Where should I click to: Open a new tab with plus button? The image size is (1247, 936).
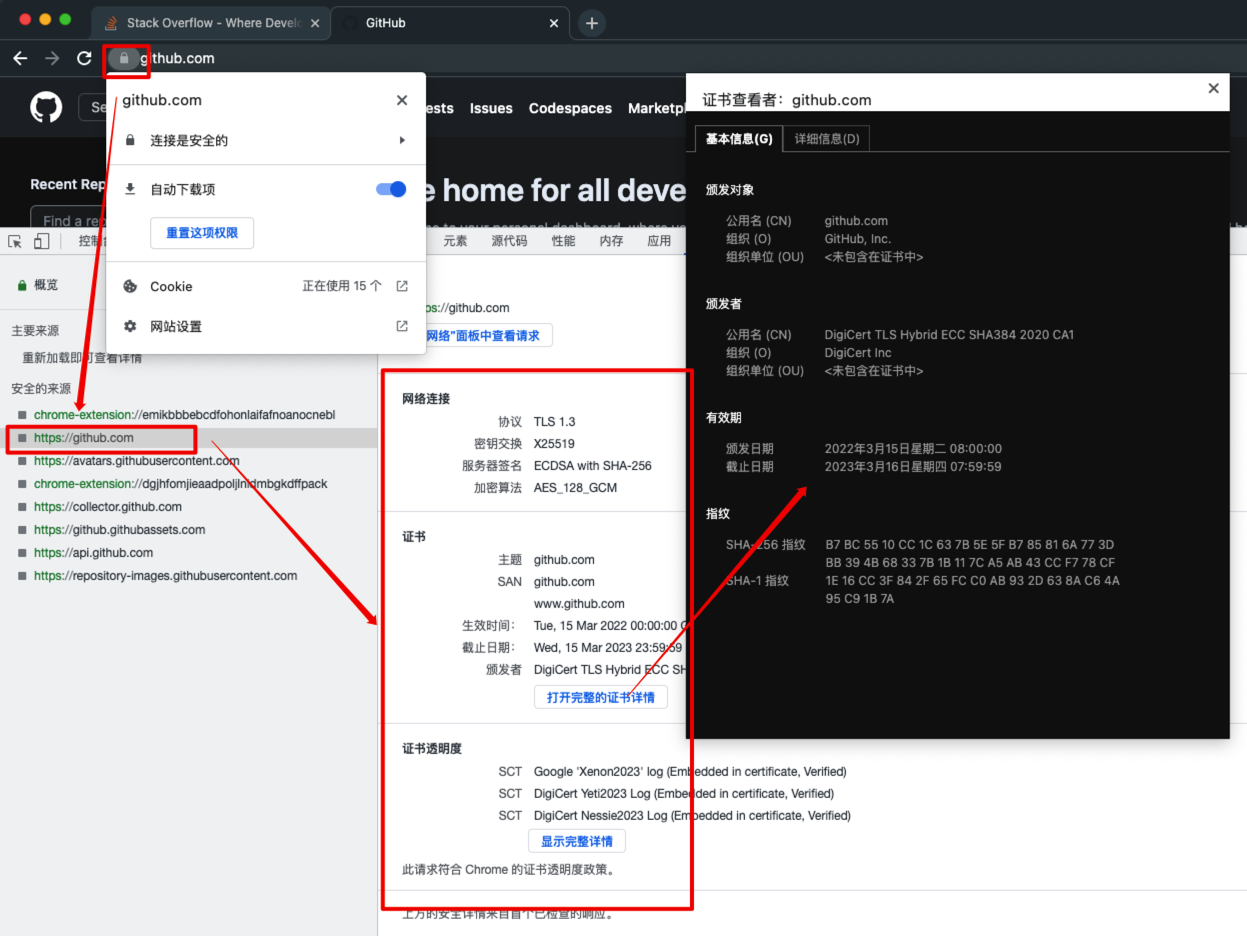pos(592,23)
